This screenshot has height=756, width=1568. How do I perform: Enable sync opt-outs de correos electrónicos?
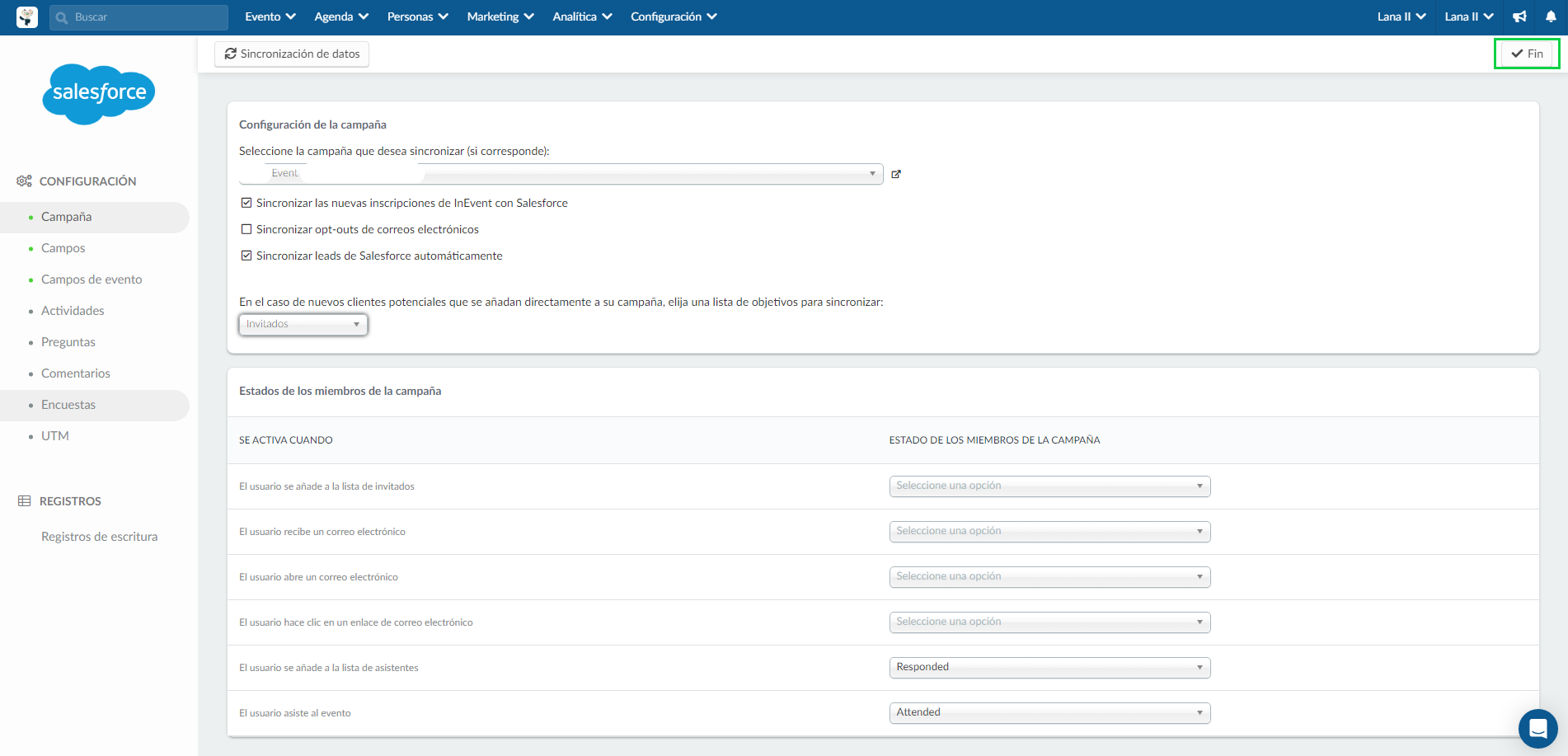tap(246, 229)
